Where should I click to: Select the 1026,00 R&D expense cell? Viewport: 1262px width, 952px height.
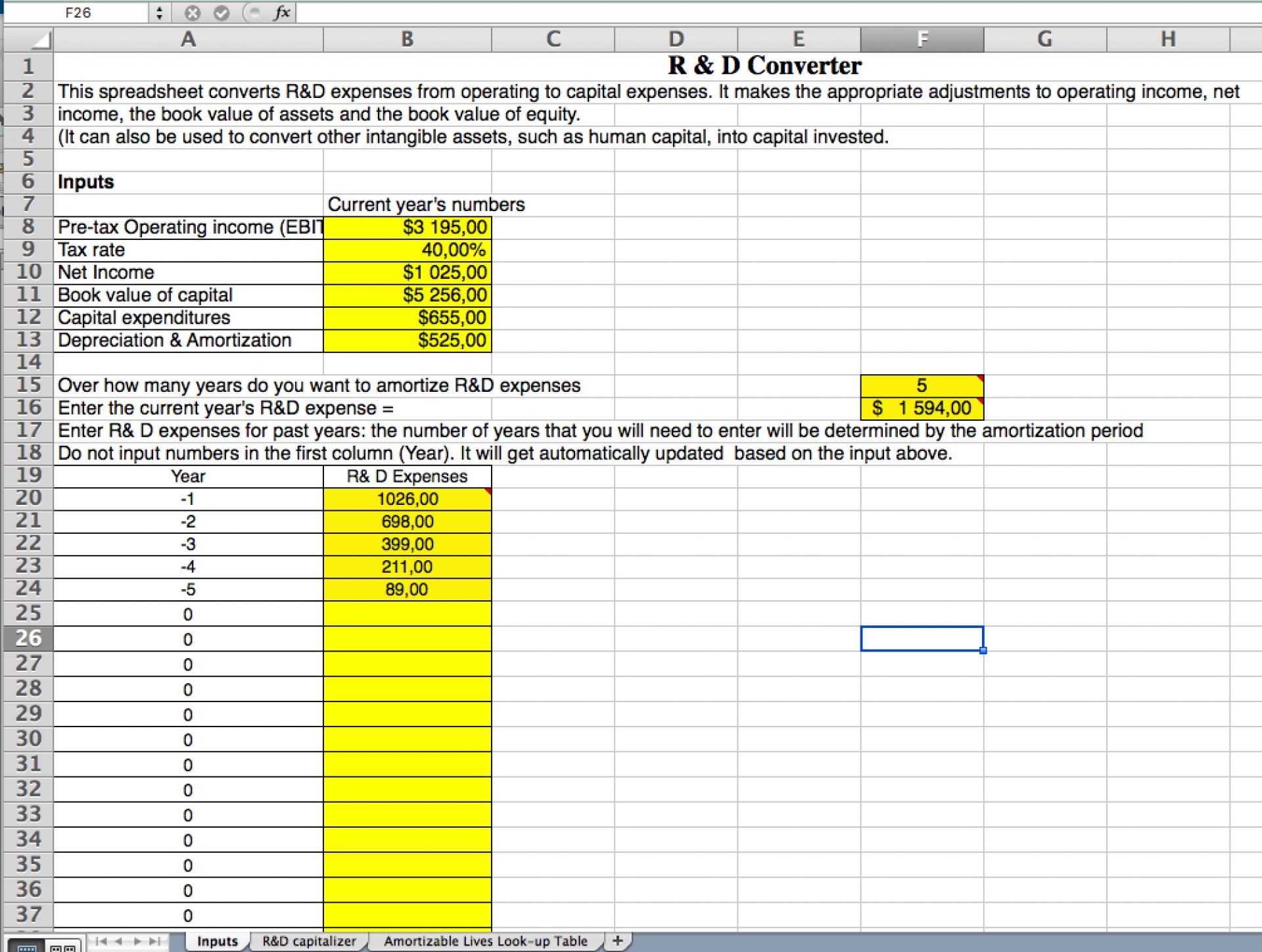(407, 499)
